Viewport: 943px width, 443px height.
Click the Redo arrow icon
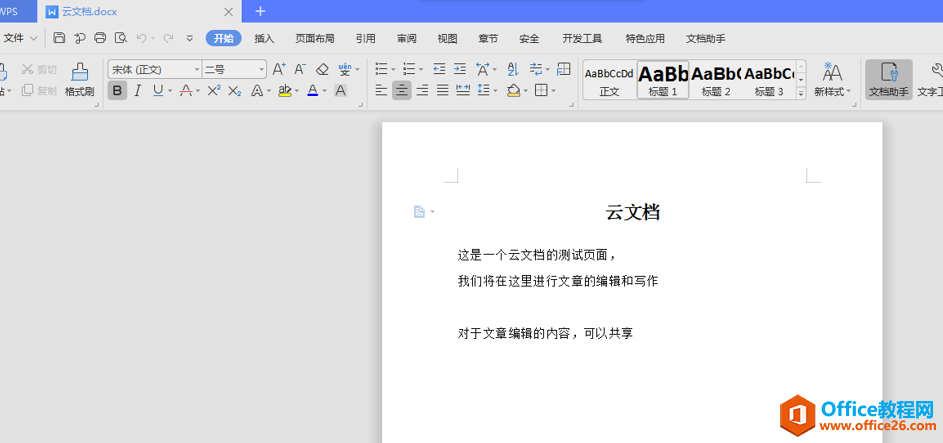[168, 38]
